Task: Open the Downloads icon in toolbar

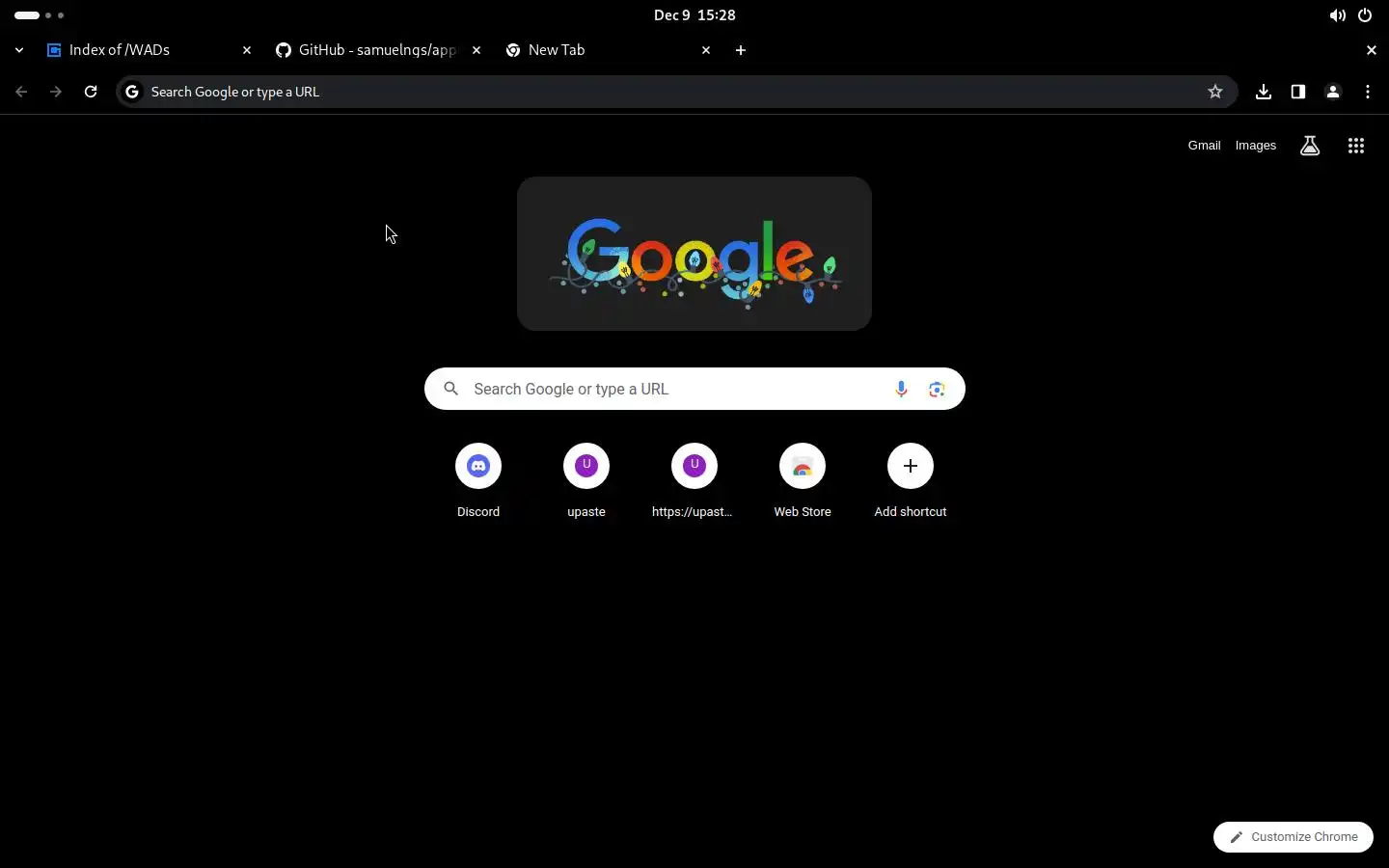Action: coord(1264,92)
